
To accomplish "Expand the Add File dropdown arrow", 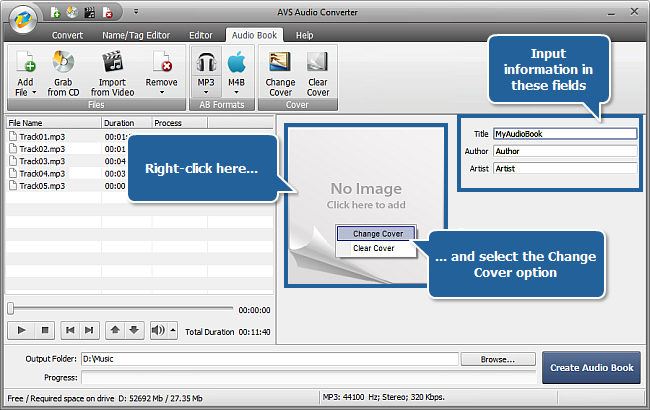I will [34, 92].
